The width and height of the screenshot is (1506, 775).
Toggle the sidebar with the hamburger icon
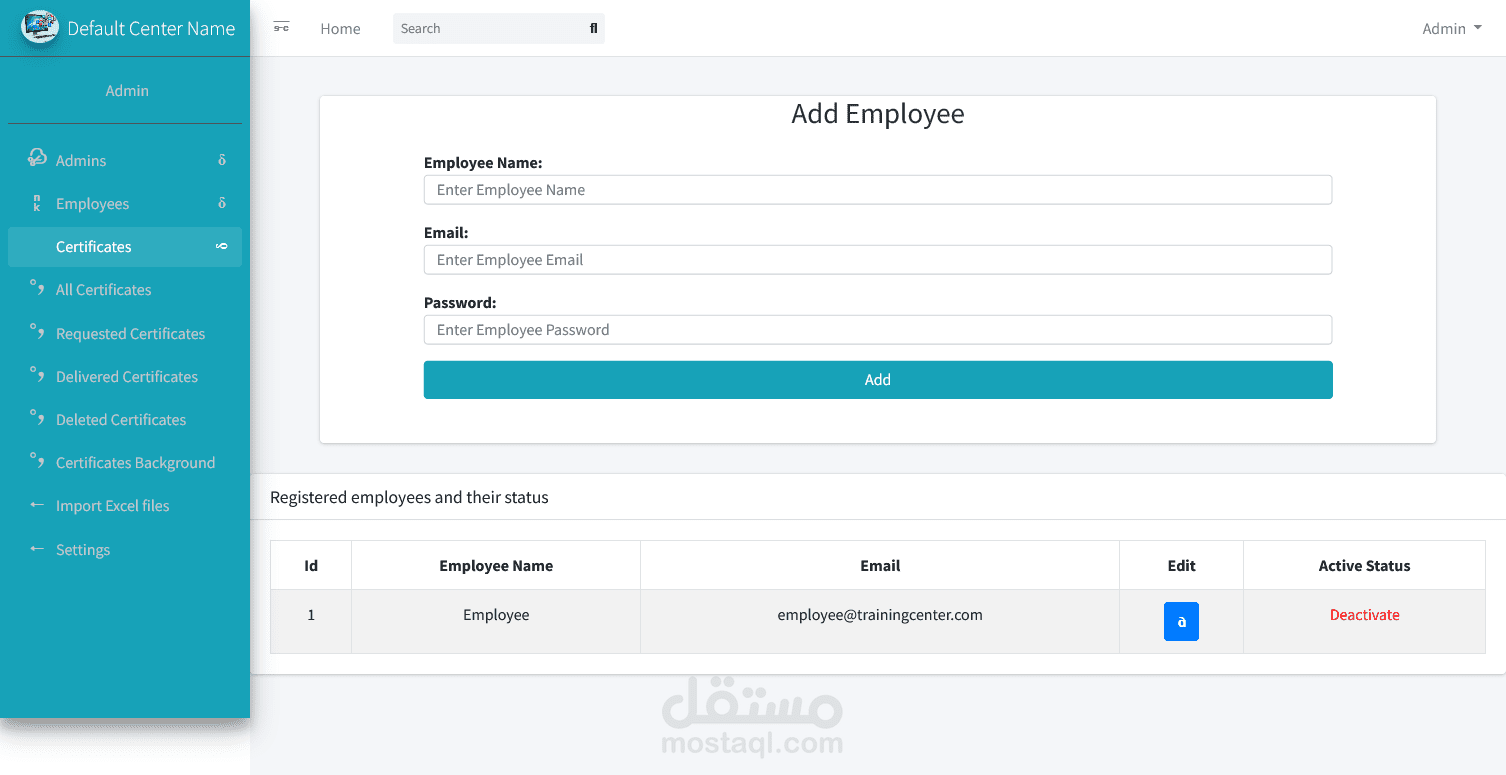[281, 28]
